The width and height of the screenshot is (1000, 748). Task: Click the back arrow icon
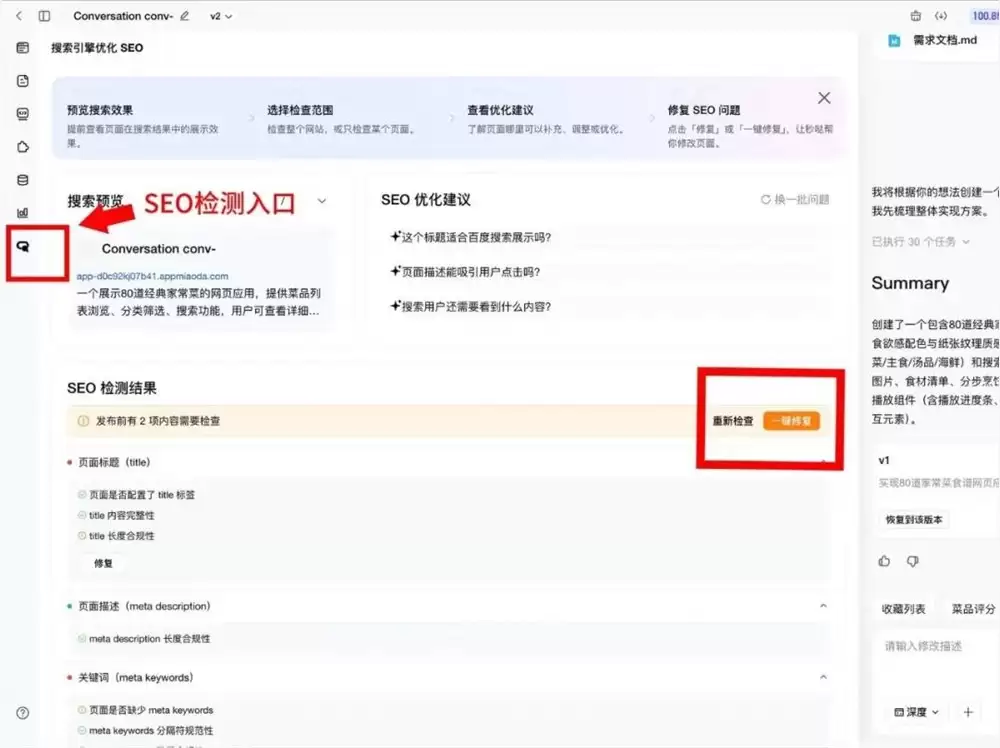tap(19, 16)
